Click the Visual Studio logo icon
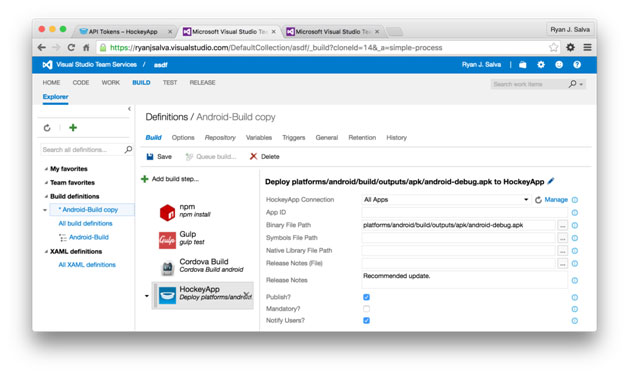Image resolution: width=628 pixels, height=376 pixels. (47, 64)
